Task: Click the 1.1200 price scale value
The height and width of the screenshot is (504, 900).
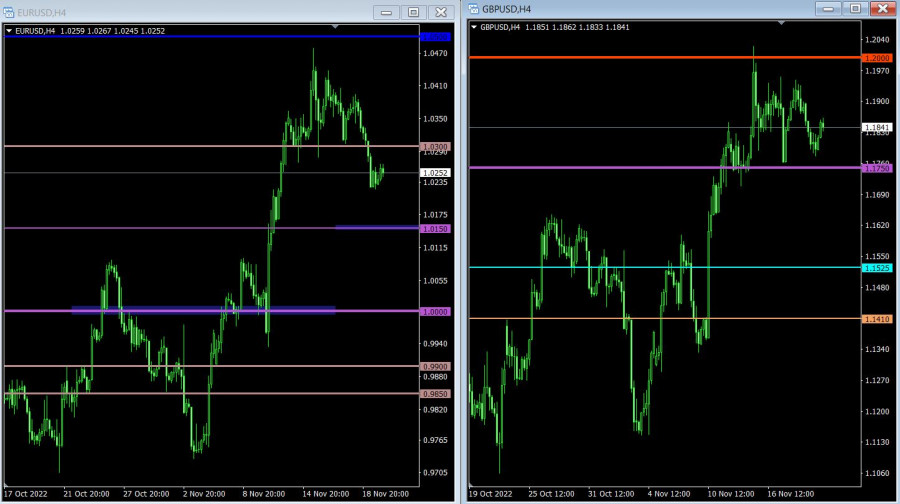Action: [877, 412]
